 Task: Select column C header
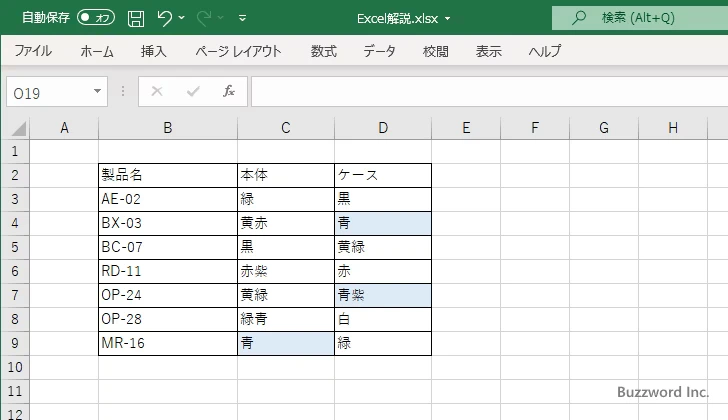[x=286, y=128]
